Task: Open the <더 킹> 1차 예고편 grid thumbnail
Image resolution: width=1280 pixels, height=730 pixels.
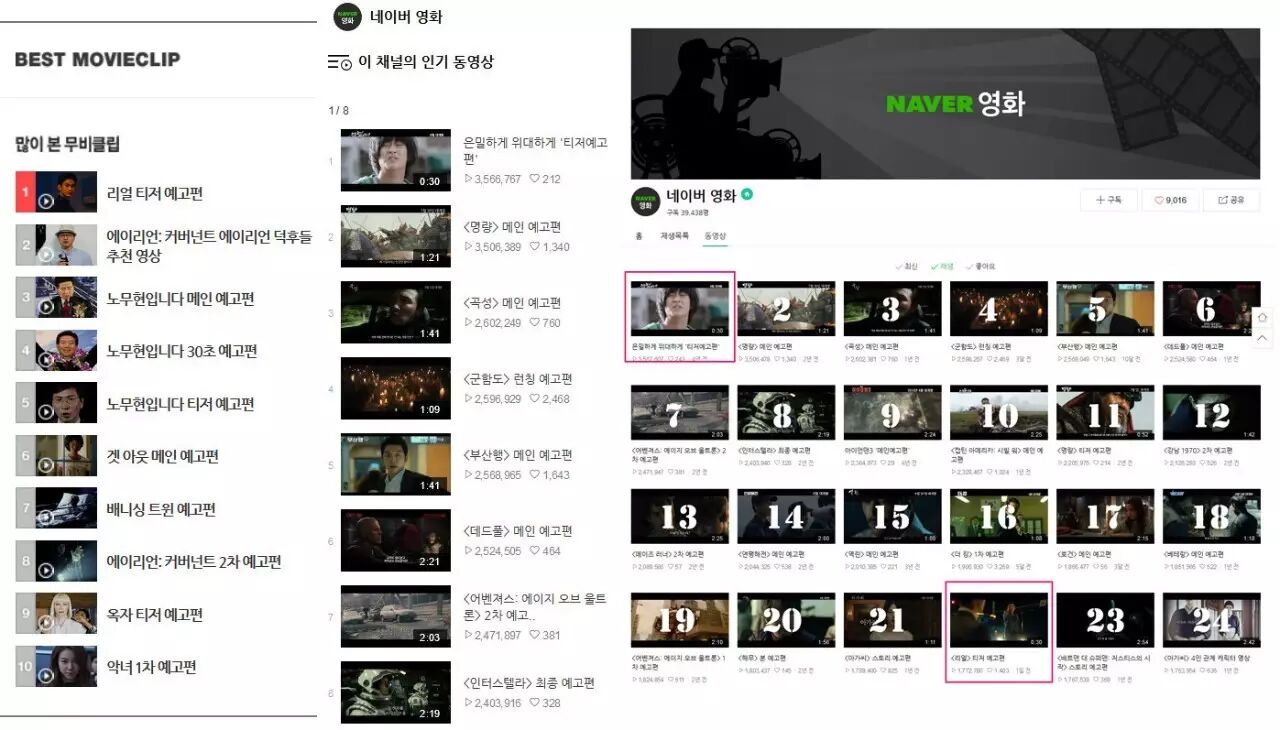Action: pyautogui.click(x=998, y=516)
